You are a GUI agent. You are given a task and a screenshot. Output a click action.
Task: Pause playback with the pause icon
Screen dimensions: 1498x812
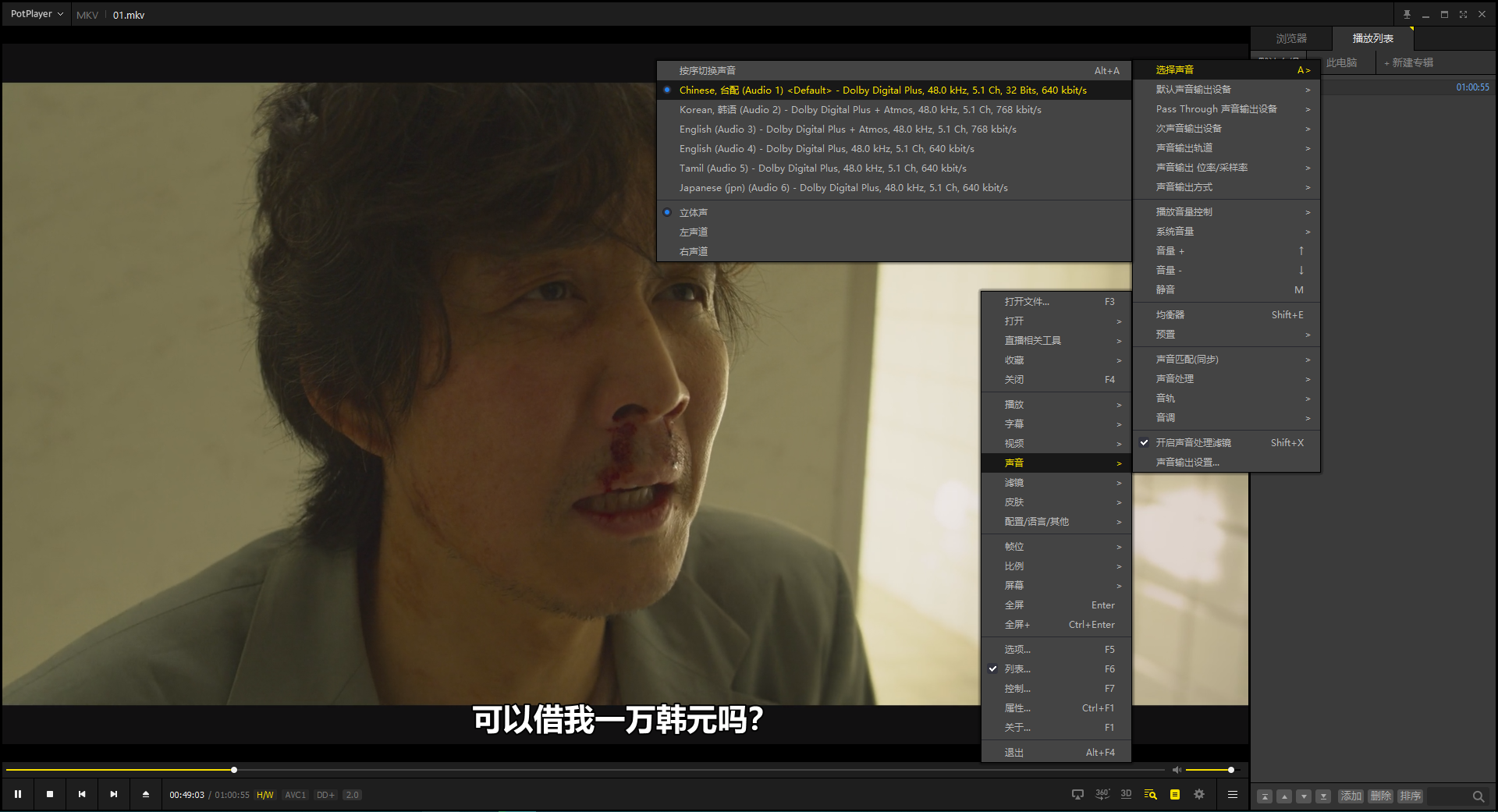(17, 793)
